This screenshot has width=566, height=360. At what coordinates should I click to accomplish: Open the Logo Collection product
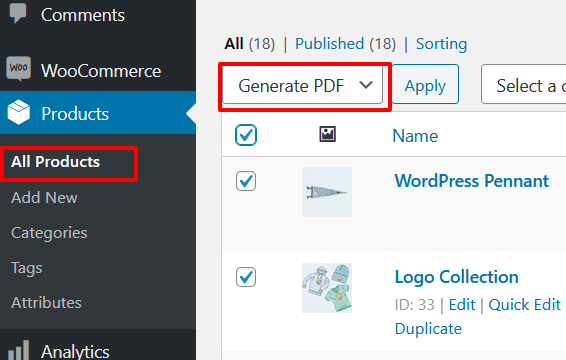457,277
